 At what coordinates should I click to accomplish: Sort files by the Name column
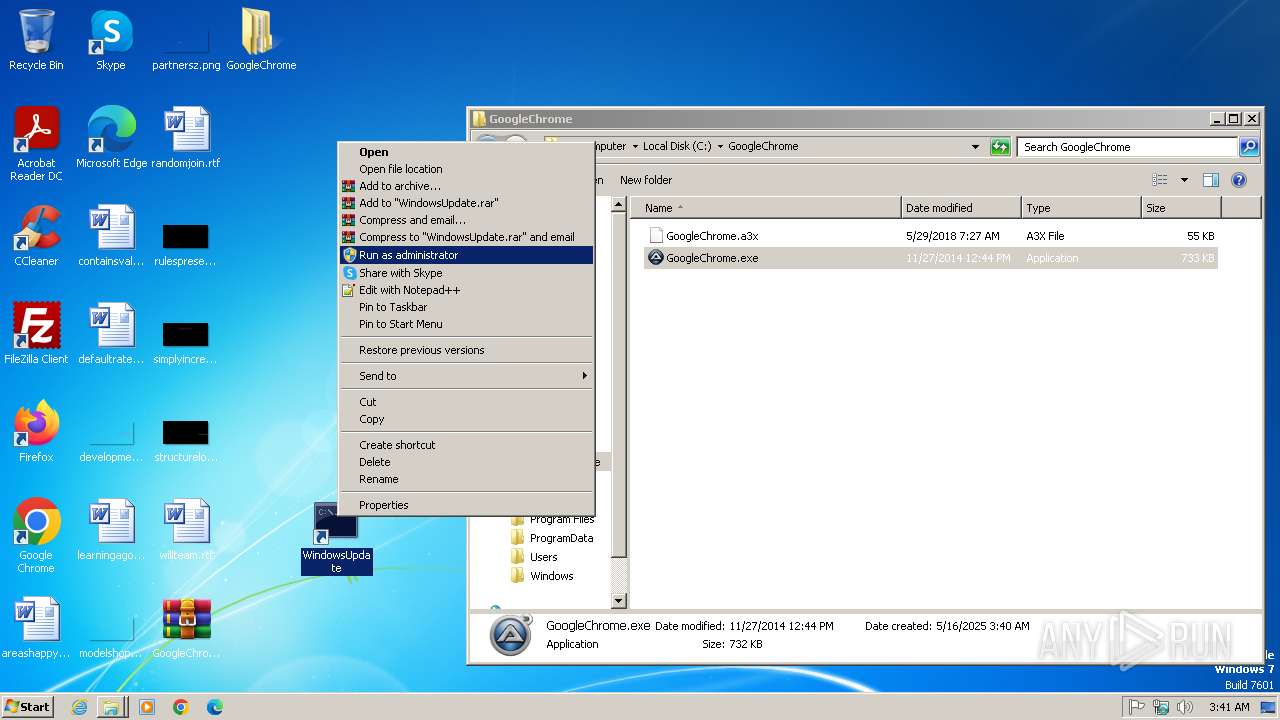(x=765, y=208)
